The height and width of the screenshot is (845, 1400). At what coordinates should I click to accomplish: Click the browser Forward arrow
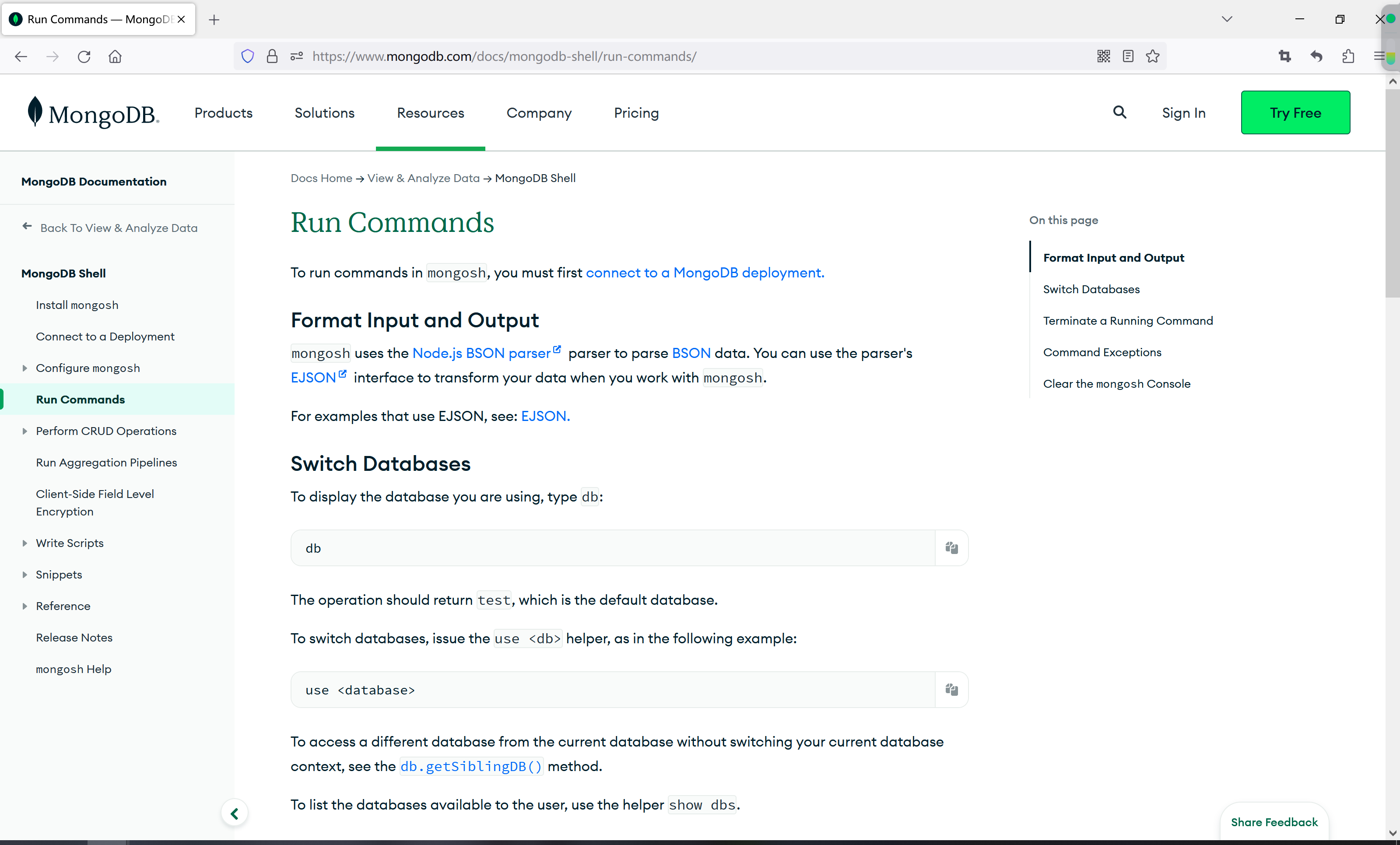[52, 56]
